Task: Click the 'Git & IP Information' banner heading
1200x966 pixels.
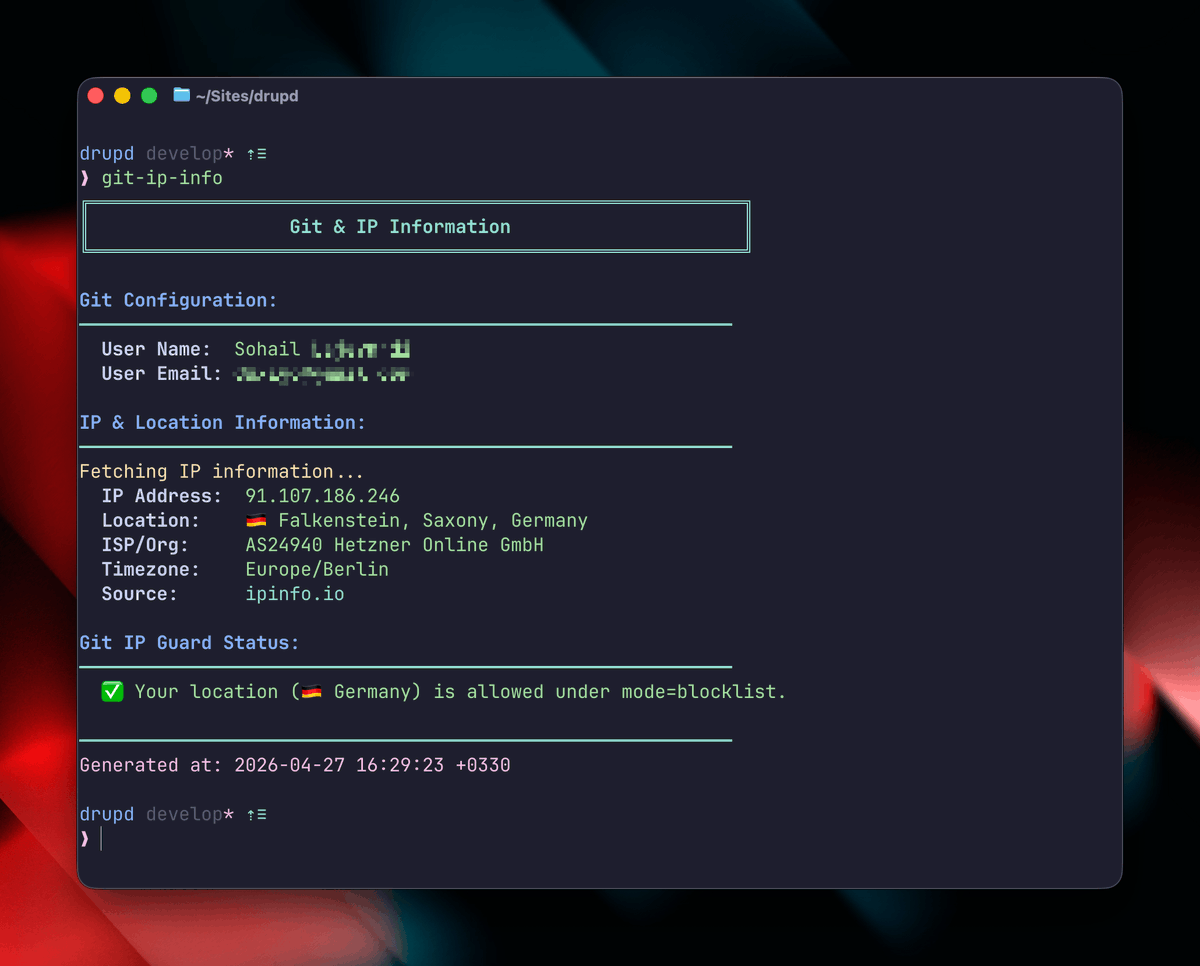Action: (400, 227)
